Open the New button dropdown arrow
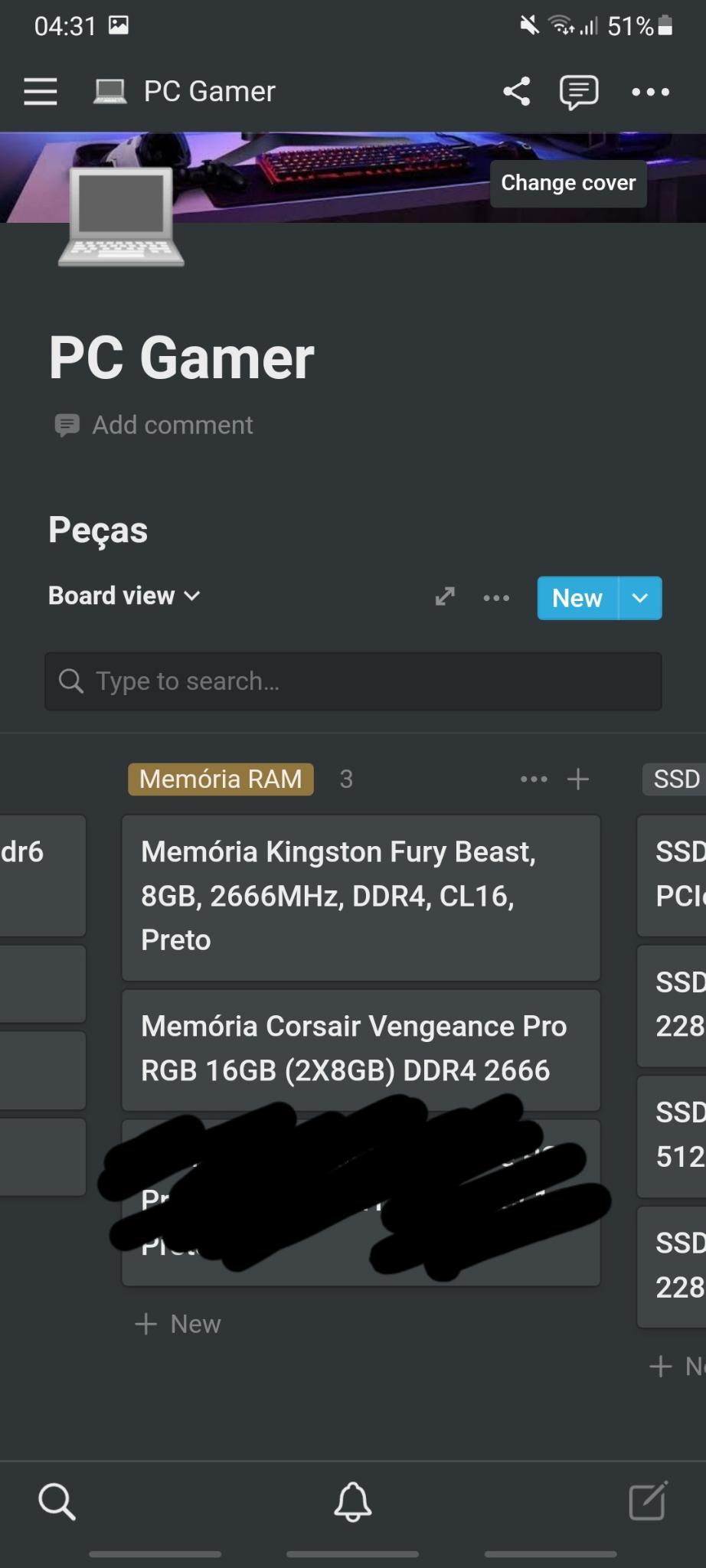This screenshot has height=1568, width=706. 640,598
